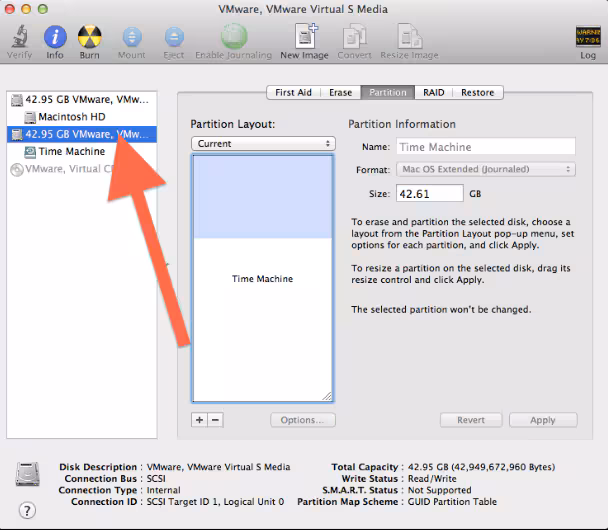The height and width of the screenshot is (530, 608).
Task: Click the green window zoom button
Action: (43, 9)
